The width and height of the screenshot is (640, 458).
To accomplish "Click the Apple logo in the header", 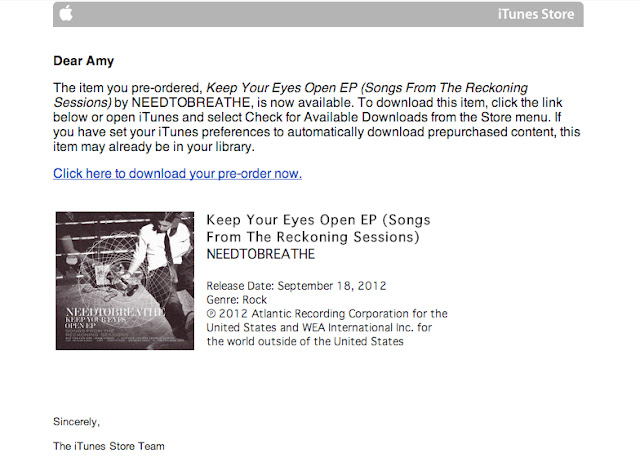I will point(66,13).
